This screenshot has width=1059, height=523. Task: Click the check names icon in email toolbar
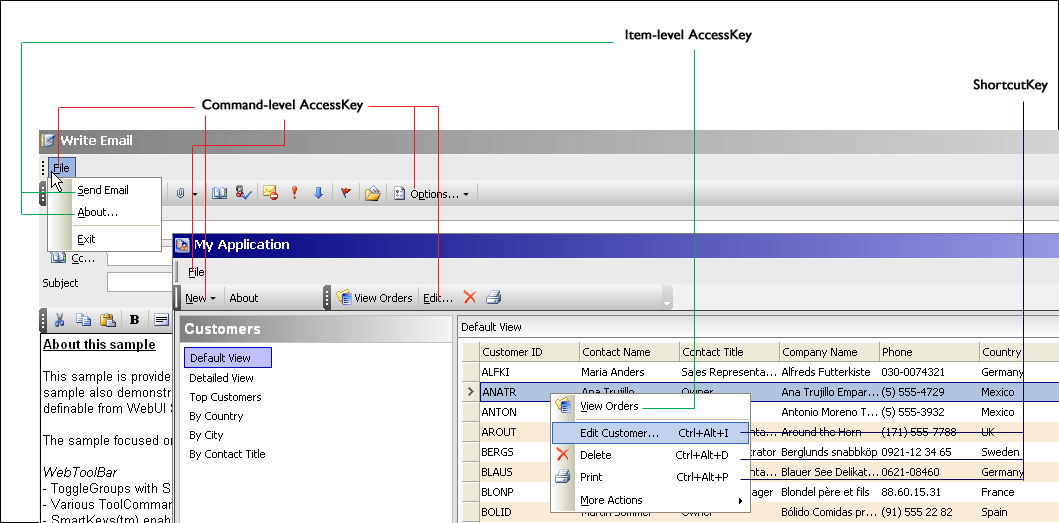(x=243, y=193)
